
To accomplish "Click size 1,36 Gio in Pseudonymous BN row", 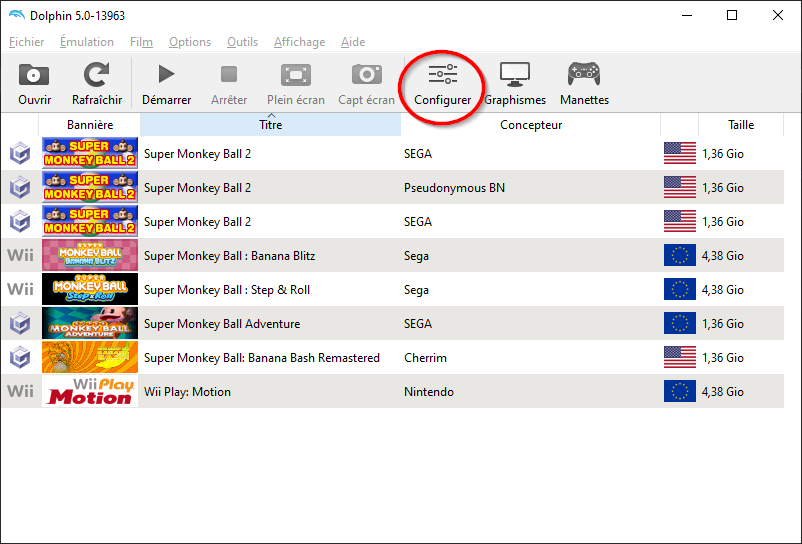I will [x=722, y=188].
